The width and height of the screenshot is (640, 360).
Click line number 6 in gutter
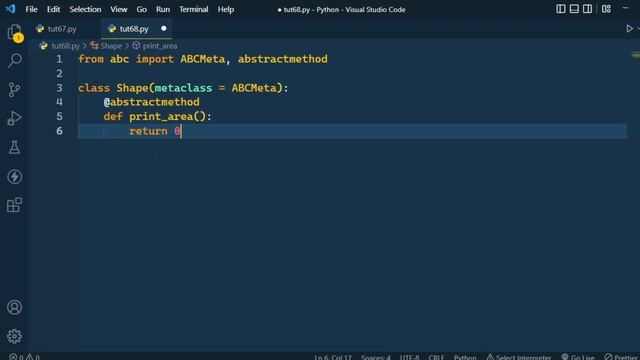click(x=59, y=131)
